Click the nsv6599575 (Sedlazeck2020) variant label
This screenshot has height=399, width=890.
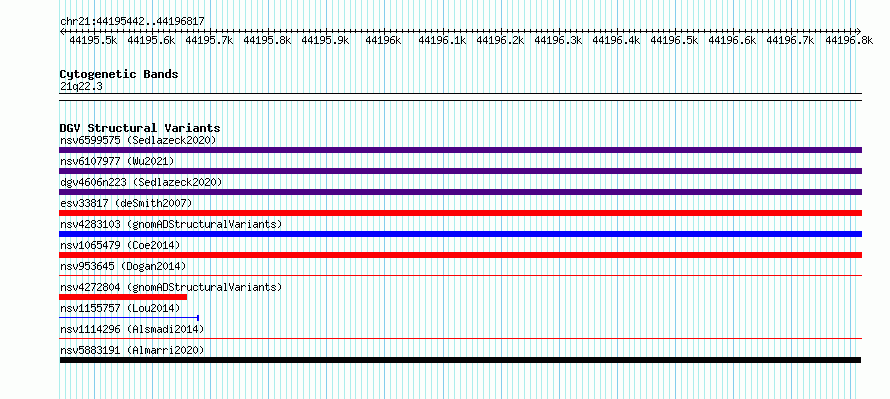tap(138, 140)
